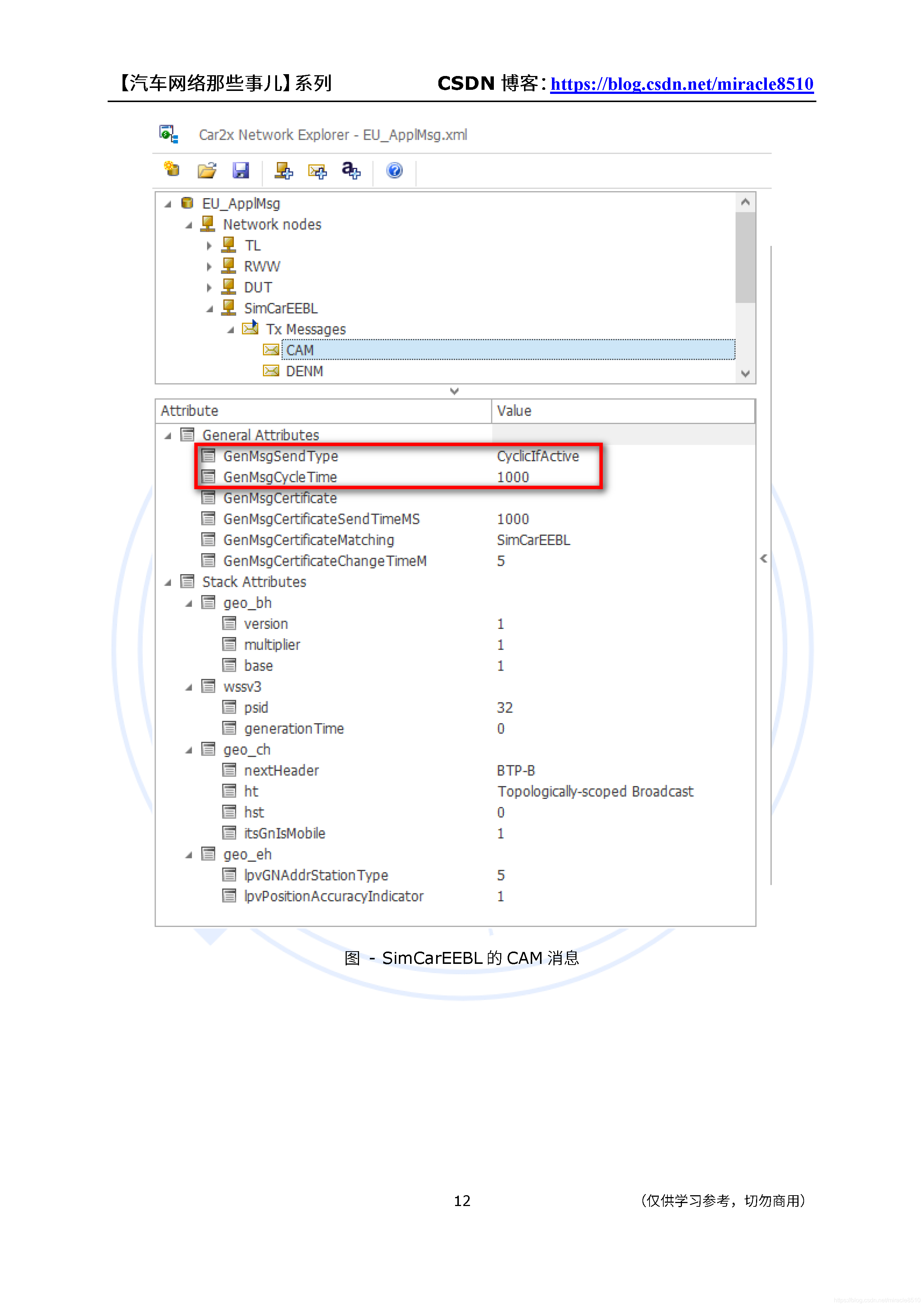Click the Add network node toolbar icon
Screen dimensions: 924x1307
[283, 170]
